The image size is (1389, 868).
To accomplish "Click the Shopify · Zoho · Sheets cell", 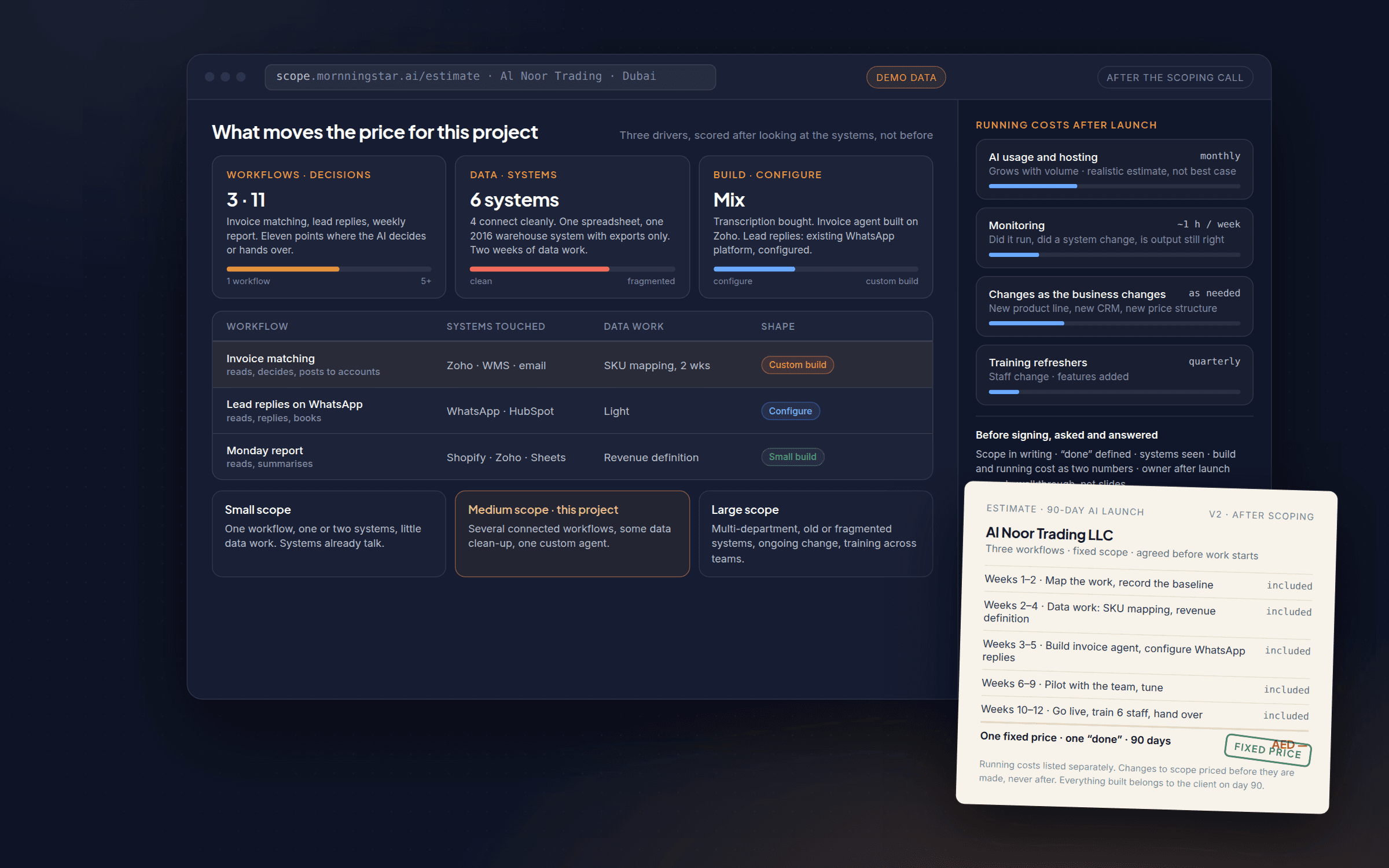I will tap(506, 458).
